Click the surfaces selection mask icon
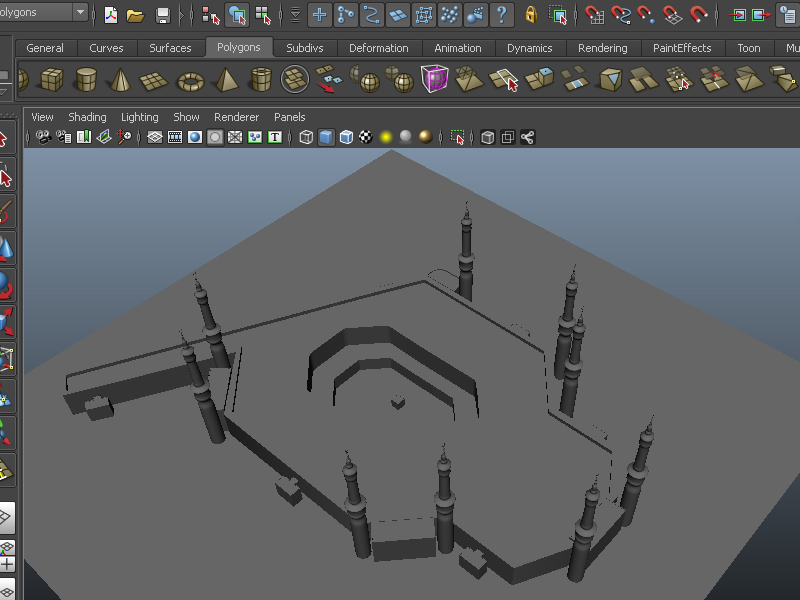 click(397, 15)
